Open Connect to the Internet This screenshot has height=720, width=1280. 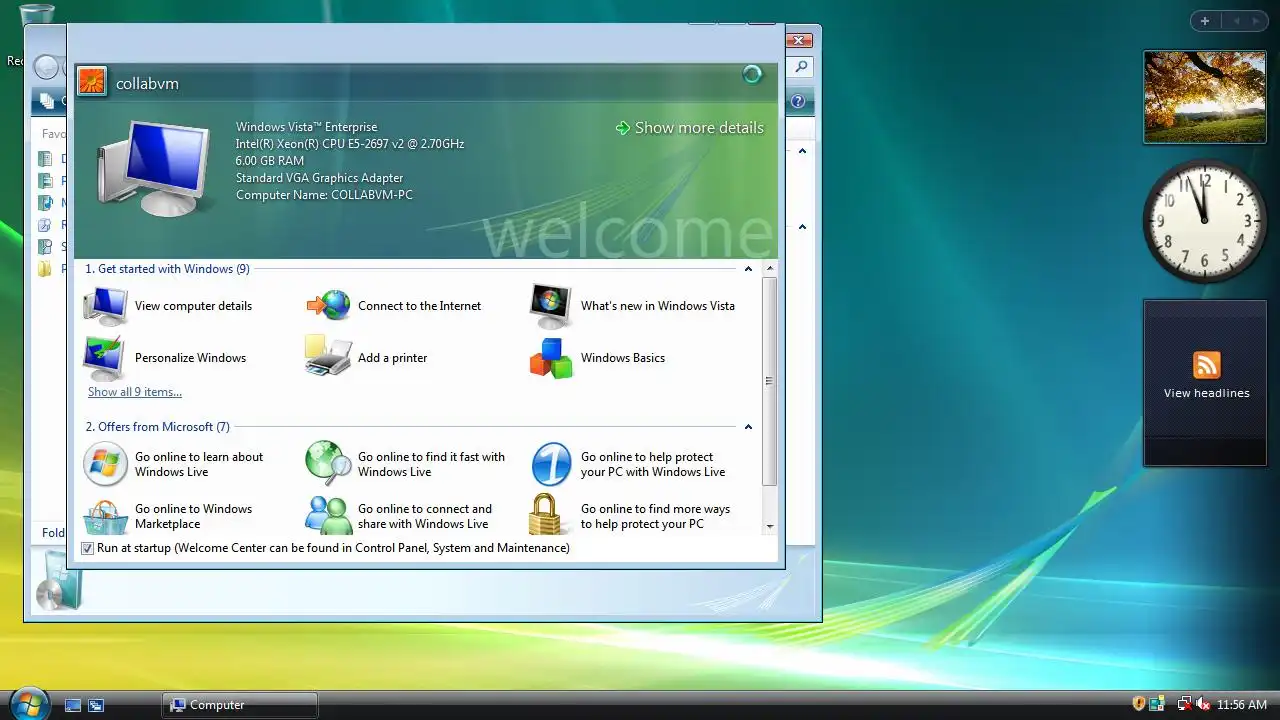pos(393,306)
